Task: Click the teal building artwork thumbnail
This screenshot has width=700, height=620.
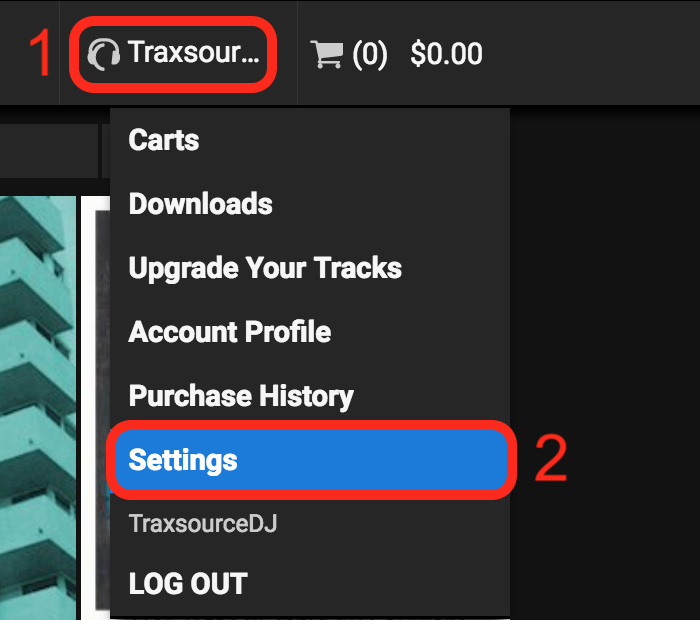Action: [37, 400]
